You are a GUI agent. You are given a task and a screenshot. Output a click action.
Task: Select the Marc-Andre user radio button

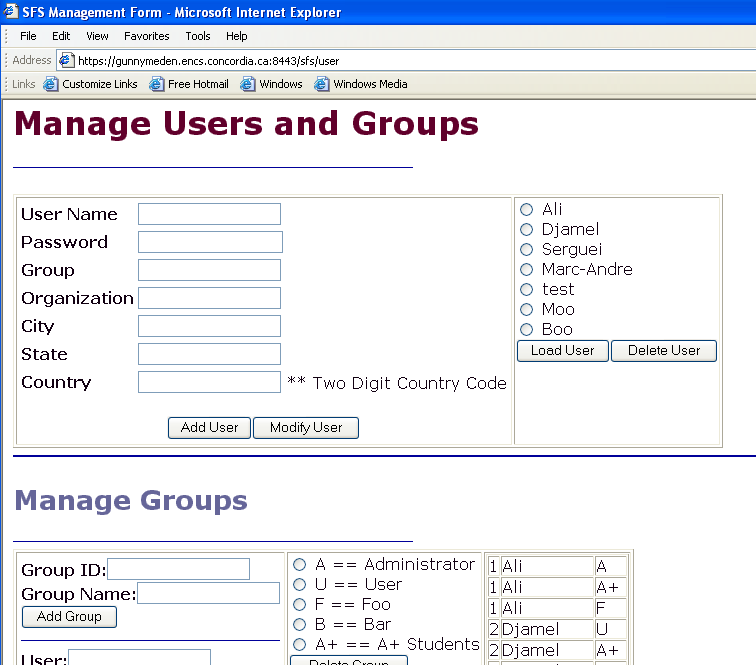526,270
